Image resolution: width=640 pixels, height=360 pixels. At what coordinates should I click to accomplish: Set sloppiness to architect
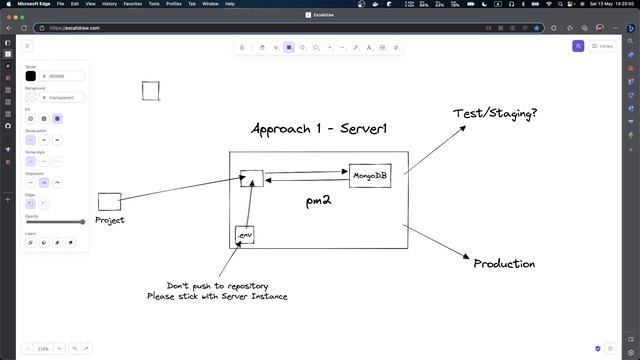tap(31, 182)
